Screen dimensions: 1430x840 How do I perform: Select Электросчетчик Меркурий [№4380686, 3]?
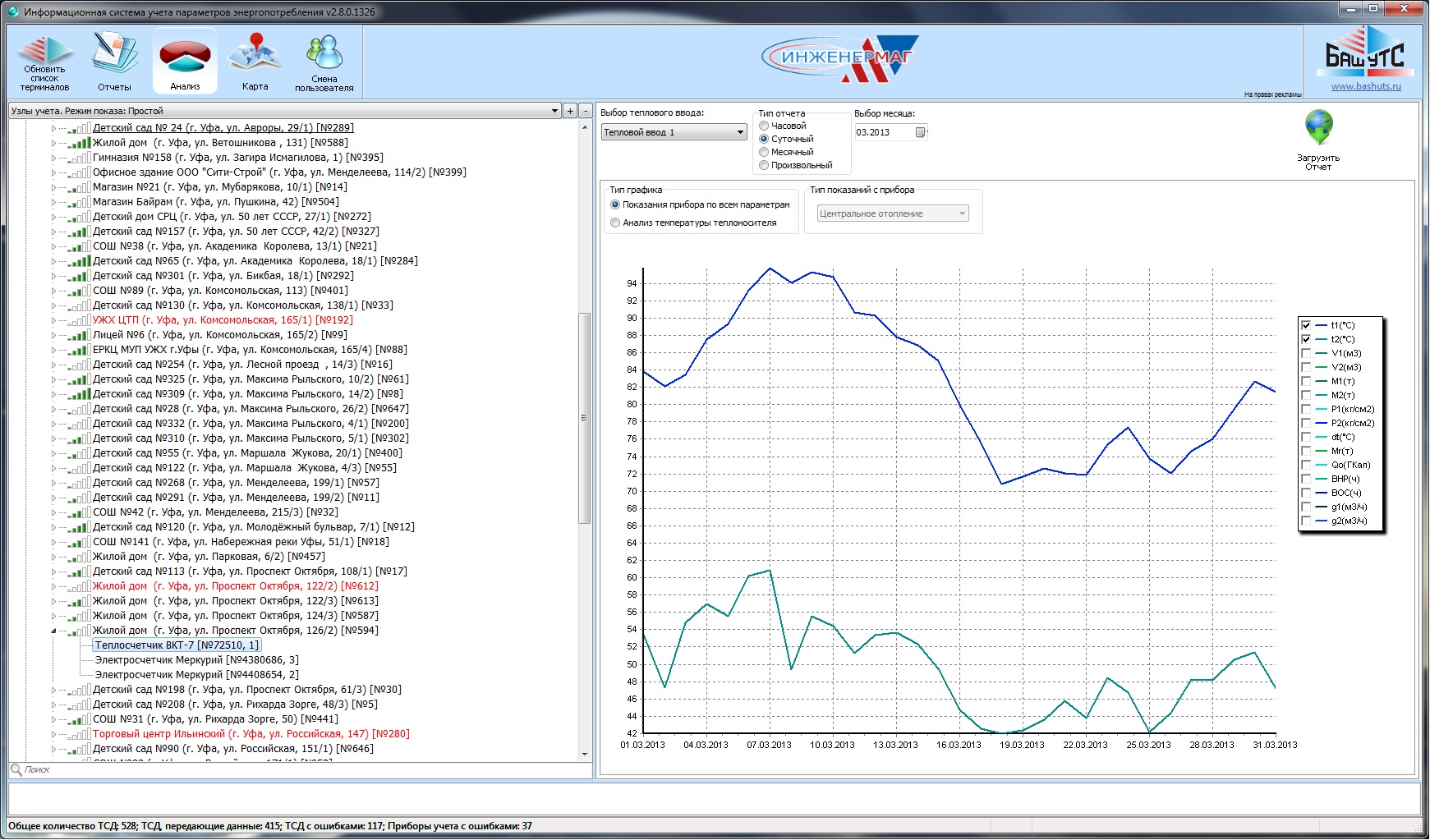(197, 660)
